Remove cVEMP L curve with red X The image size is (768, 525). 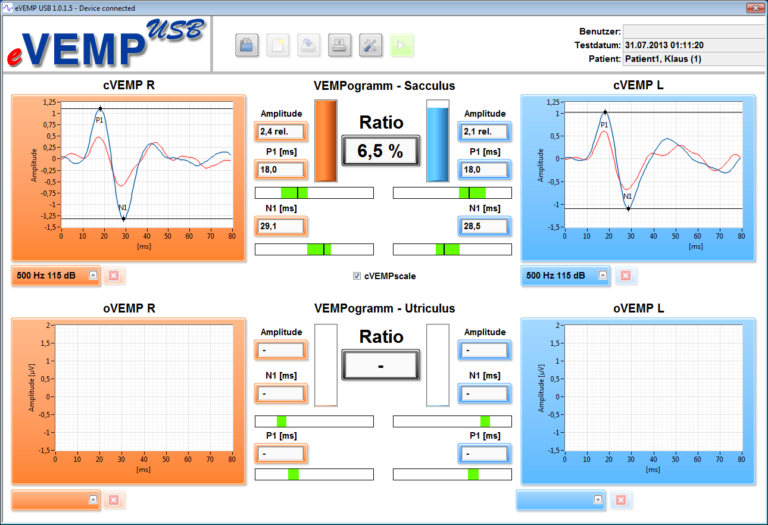(x=625, y=275)
